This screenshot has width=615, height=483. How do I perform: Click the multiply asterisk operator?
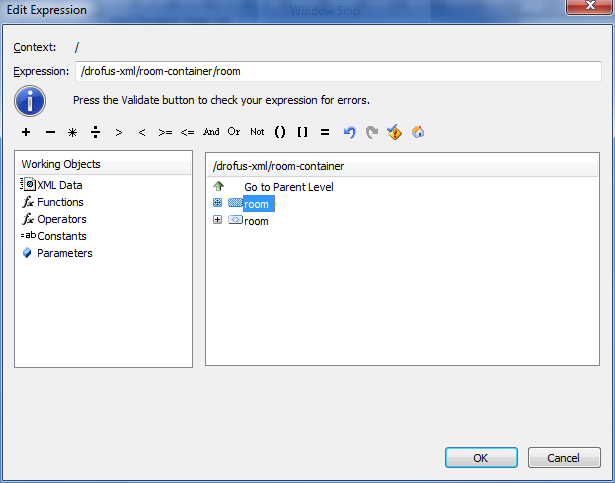tap(73, 132)
